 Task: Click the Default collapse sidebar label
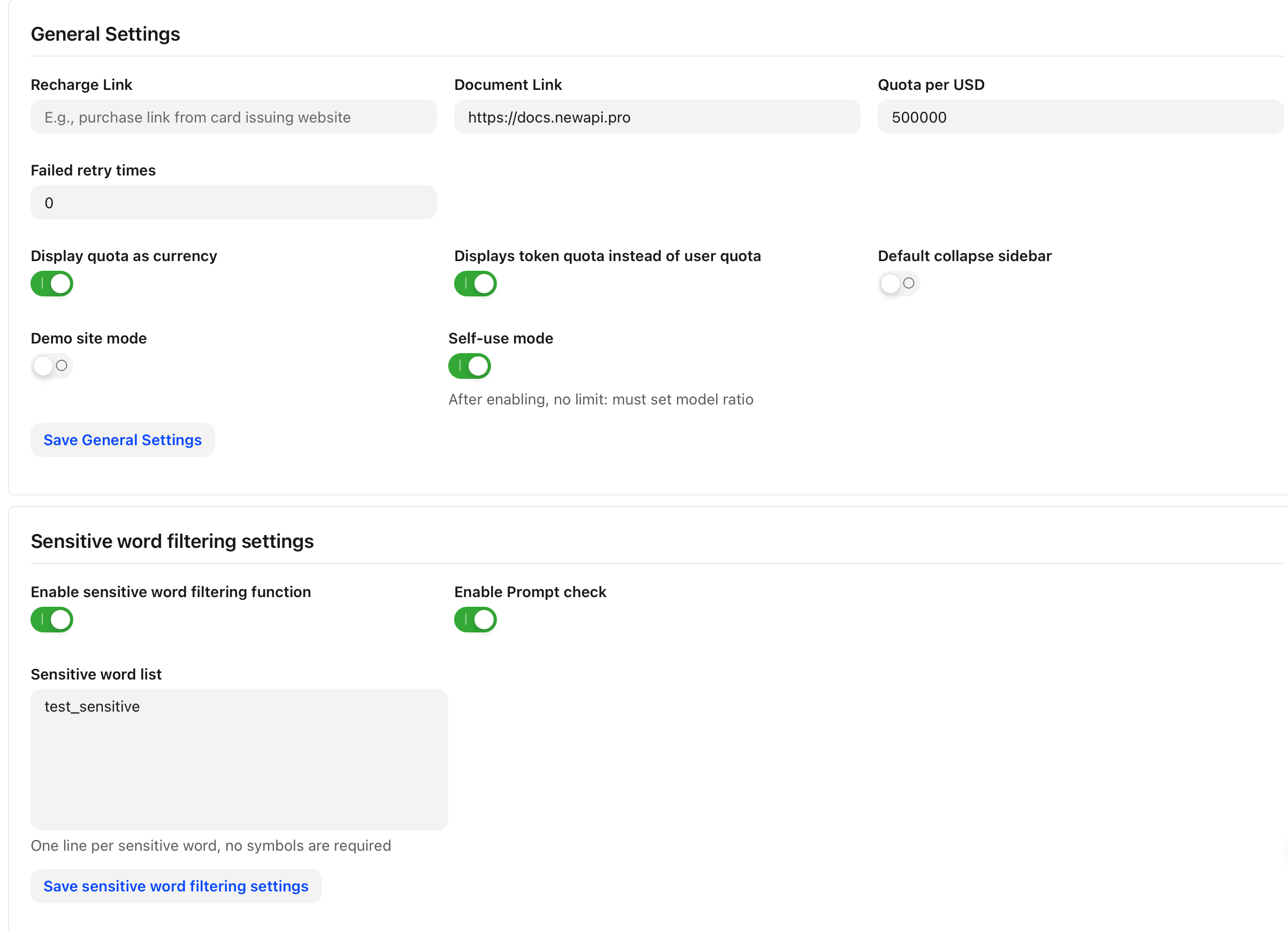pos(965,256)
